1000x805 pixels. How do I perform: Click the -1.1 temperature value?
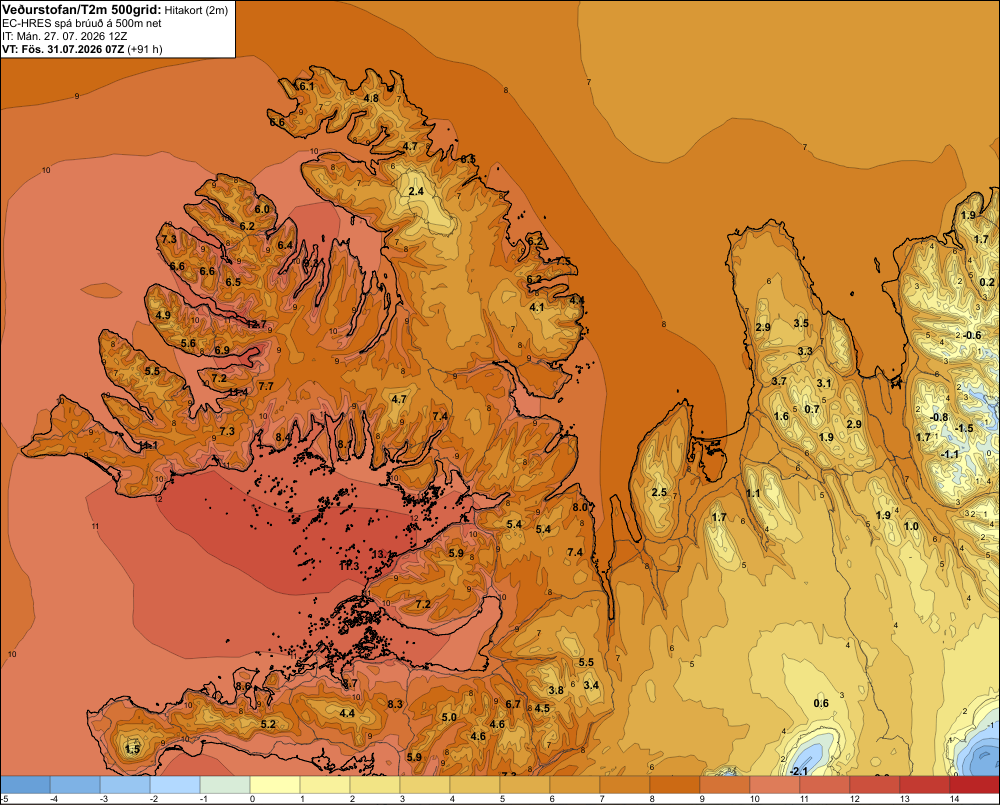[x=950, y=454]
